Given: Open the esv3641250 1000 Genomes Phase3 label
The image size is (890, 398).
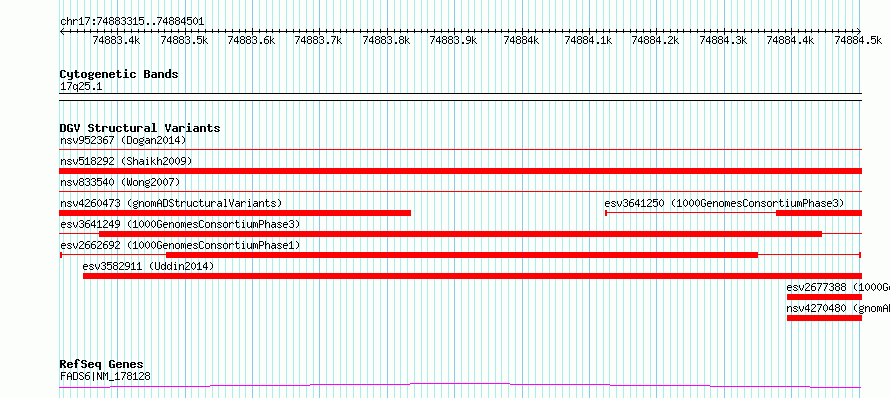Looking at the screenshot, I should [724, 203].
